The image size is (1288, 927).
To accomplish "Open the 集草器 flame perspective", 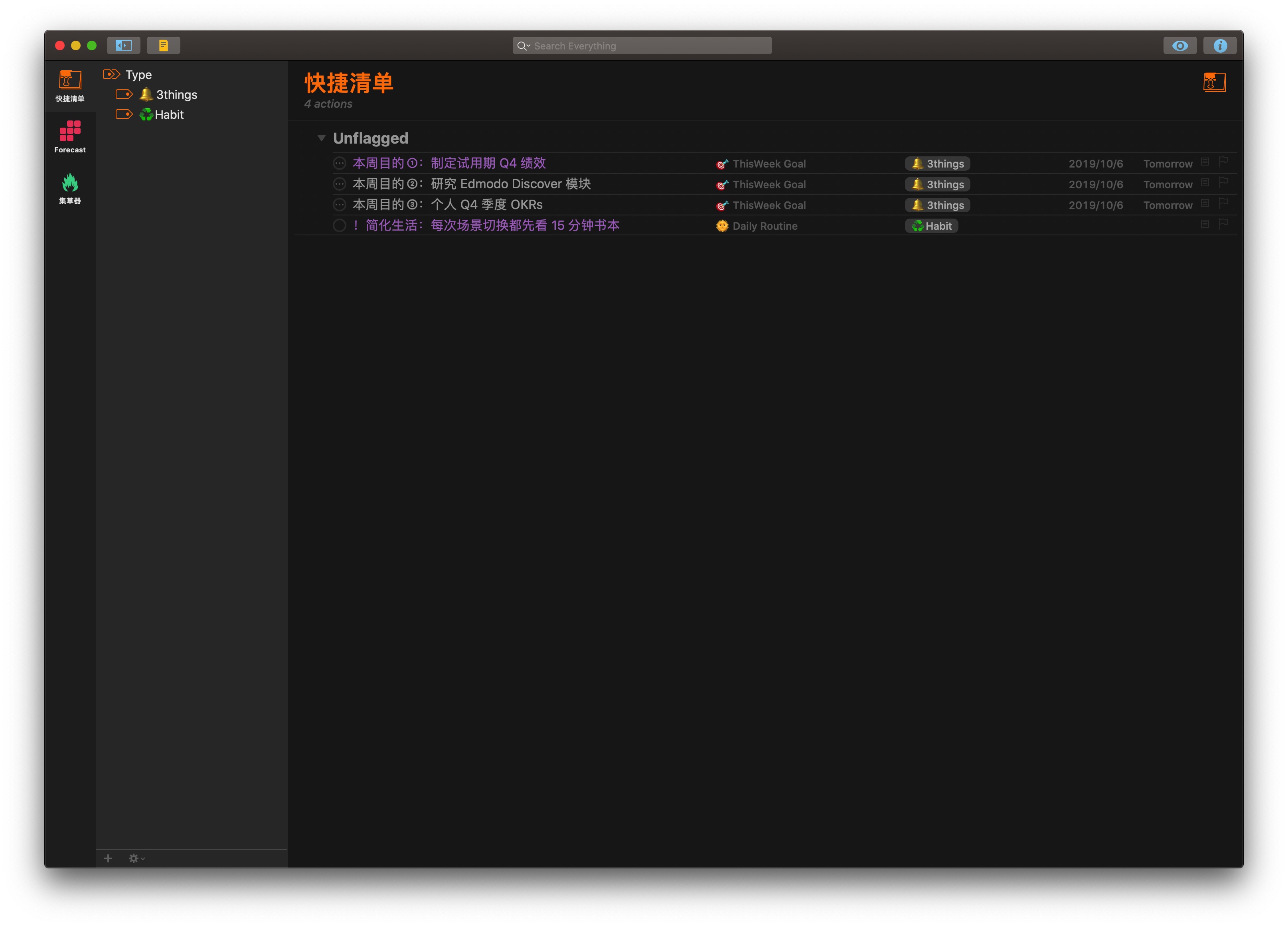I will 70,188.
